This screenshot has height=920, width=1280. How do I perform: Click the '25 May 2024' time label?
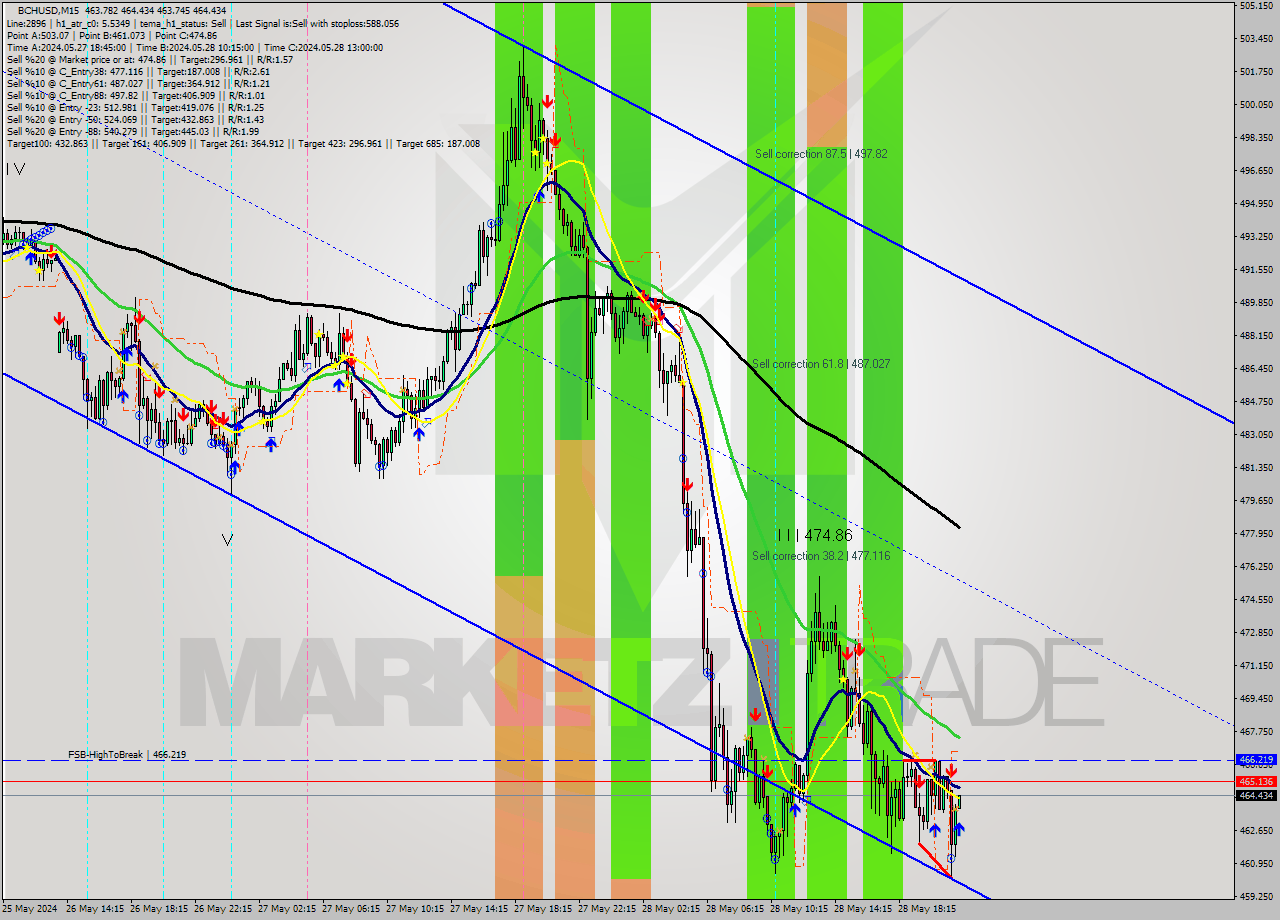pyautogui.click(x=30, y=909)
